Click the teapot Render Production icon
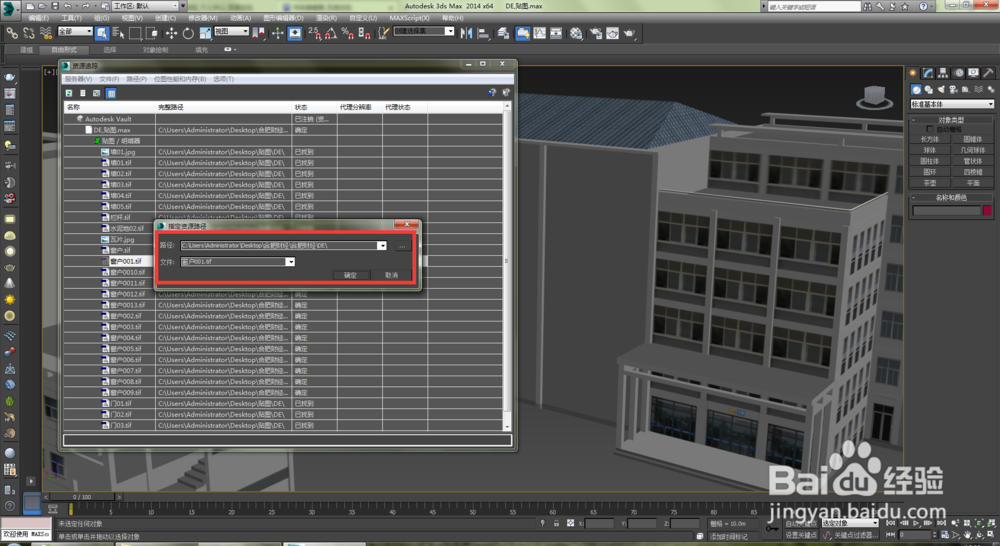 (x=630, y=33)
